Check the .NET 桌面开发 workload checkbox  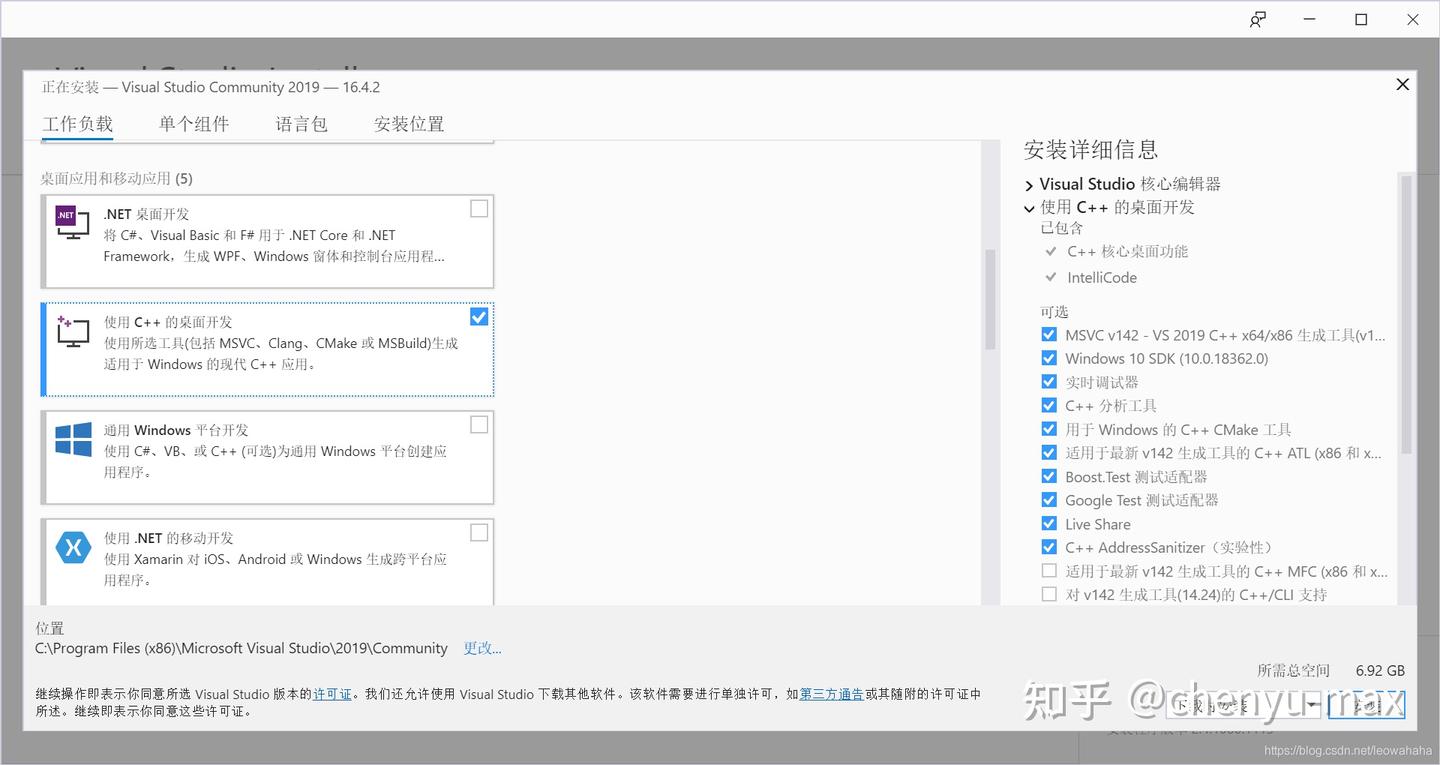[479, 208]
